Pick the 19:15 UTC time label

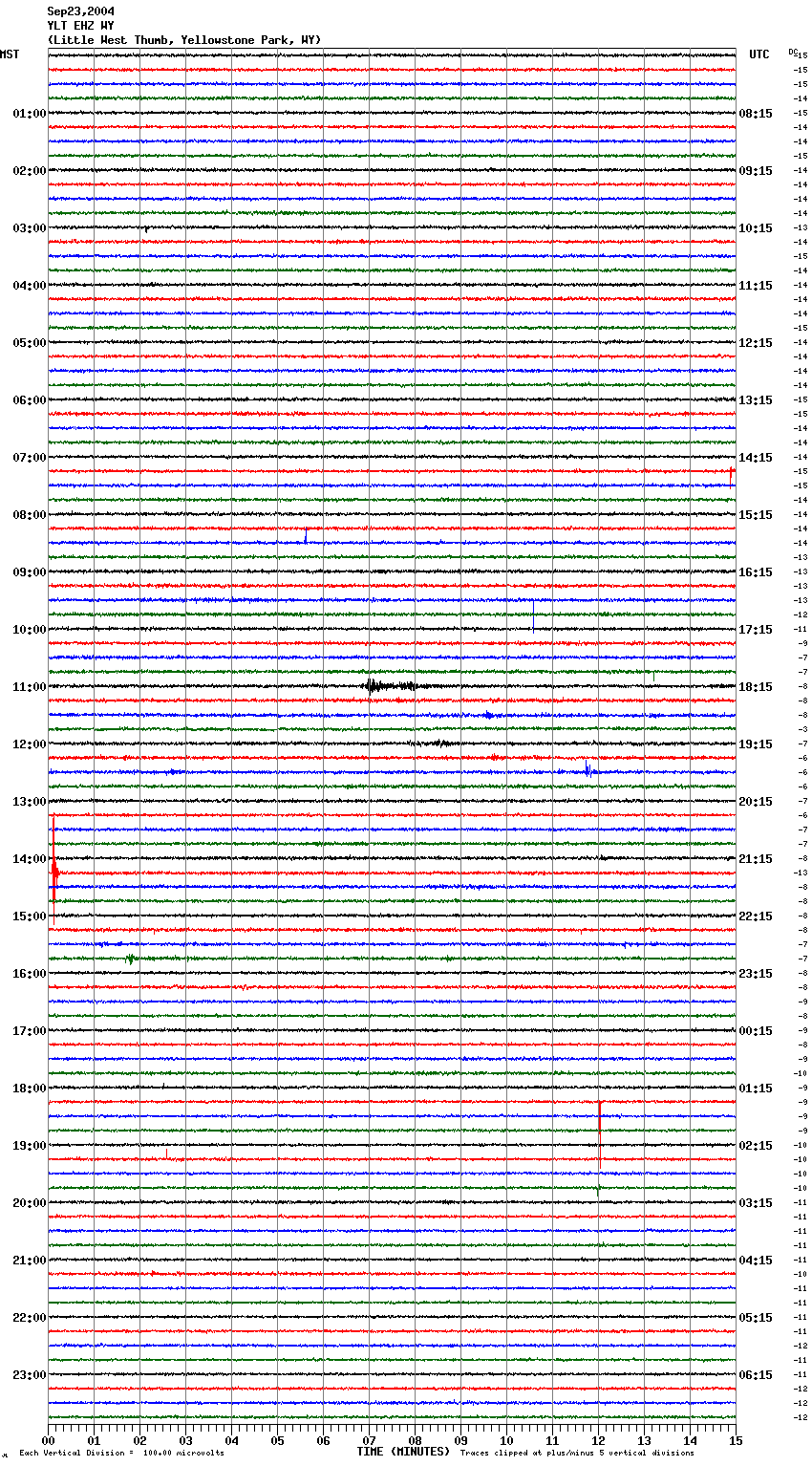pyautogui.click(x=756, y=744)
